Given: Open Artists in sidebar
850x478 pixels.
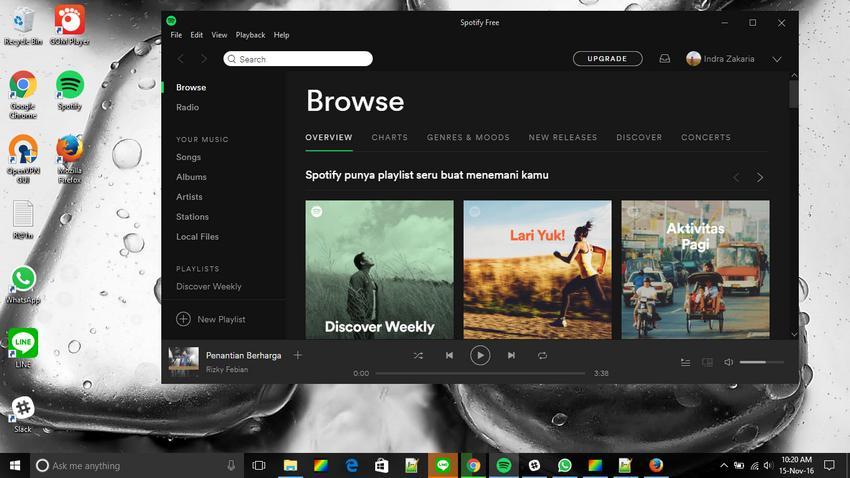Looking at the screenshot, I should click(x=189, y=197).
